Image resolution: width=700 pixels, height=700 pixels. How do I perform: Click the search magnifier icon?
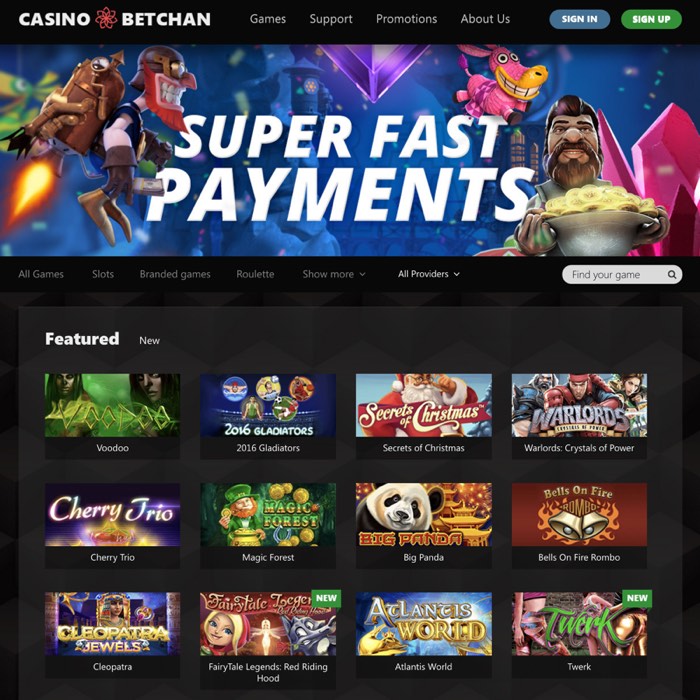click(671, 275)
